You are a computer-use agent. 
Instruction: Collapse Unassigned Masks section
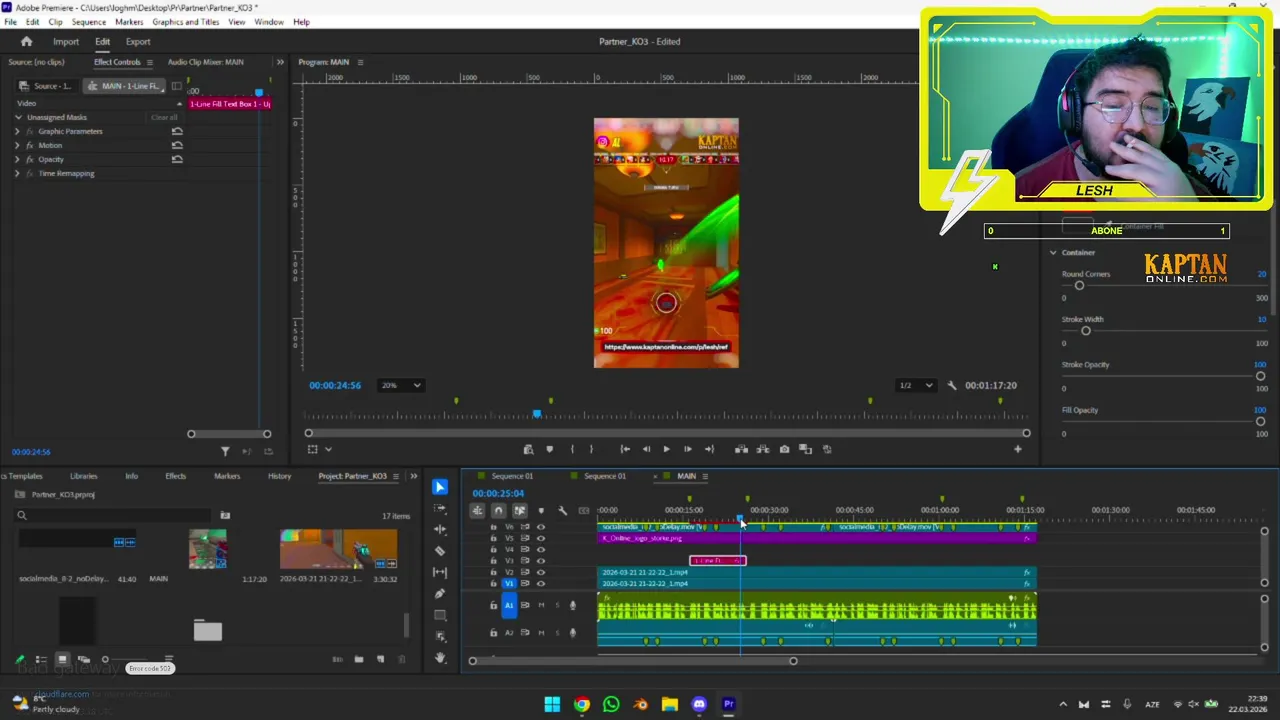pos(18,117)
